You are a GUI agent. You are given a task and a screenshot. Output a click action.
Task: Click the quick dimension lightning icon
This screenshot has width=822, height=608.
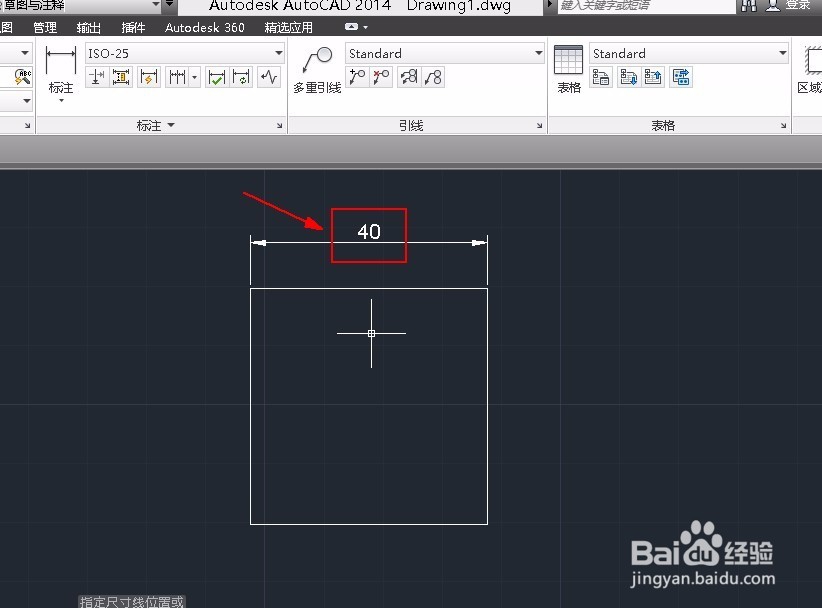point(148,78)
